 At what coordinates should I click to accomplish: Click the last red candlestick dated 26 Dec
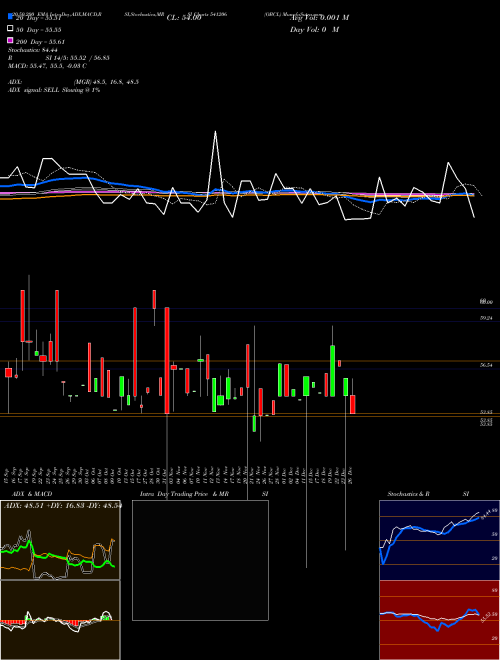pos(353,405)
